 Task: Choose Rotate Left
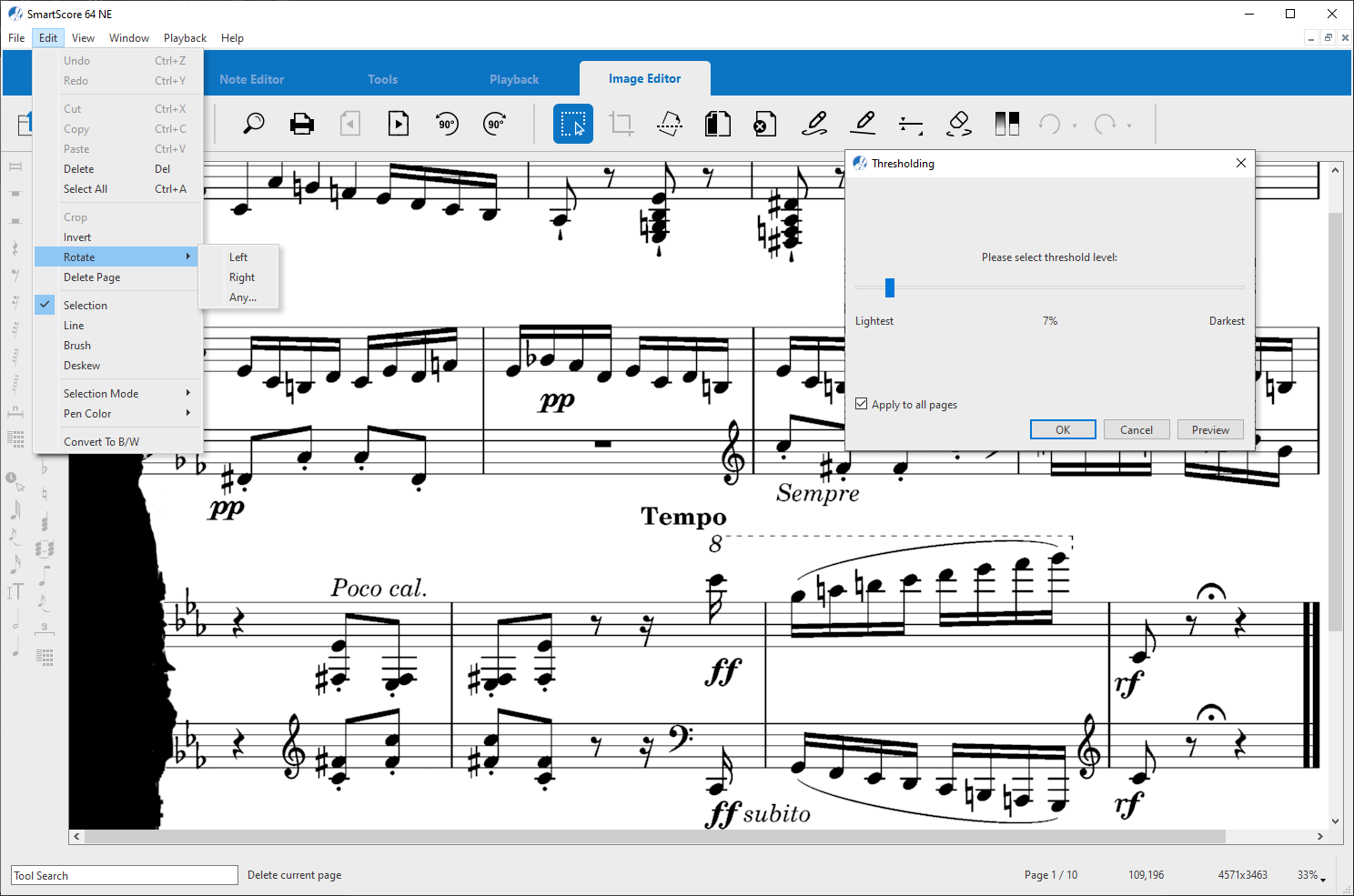click(239, 257)
